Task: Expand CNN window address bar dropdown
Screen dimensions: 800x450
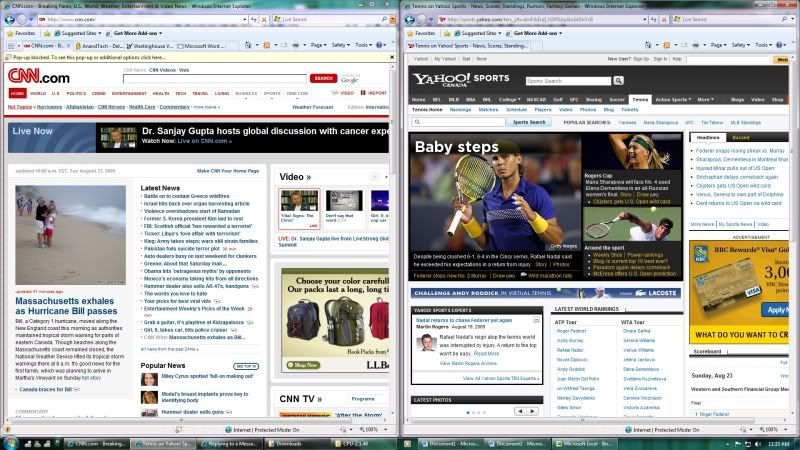Action: [245, 20]
